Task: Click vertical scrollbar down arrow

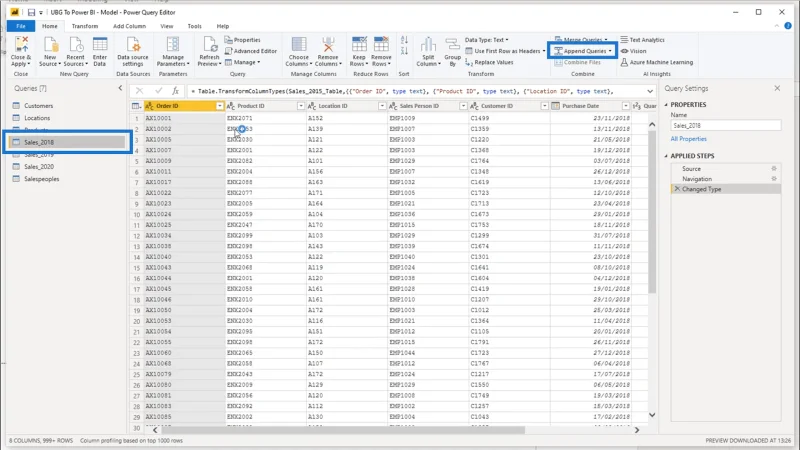Action: (652, 415)
